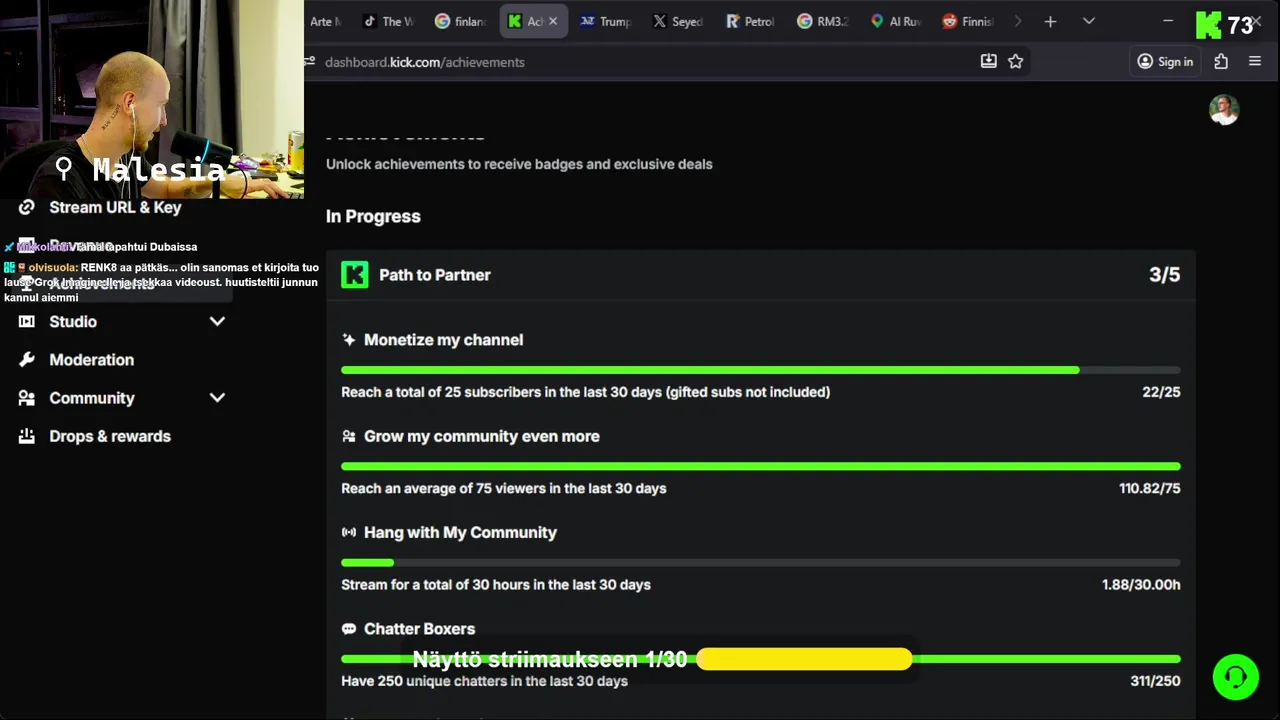Click 'Have 250 unique chatters in the last 30 days'
Screen dimensions: 1280x720
click(485, 681)
